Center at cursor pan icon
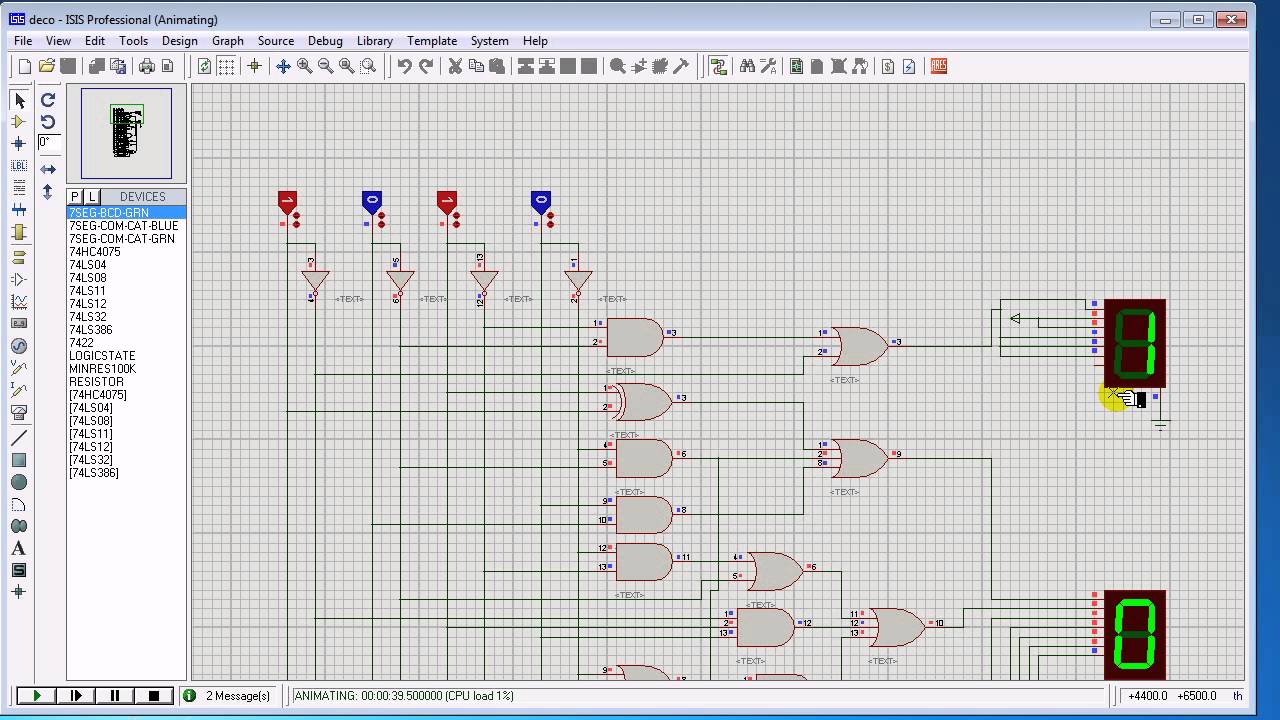This screenshot has width=1280, height=720. (x=283, y=66)
